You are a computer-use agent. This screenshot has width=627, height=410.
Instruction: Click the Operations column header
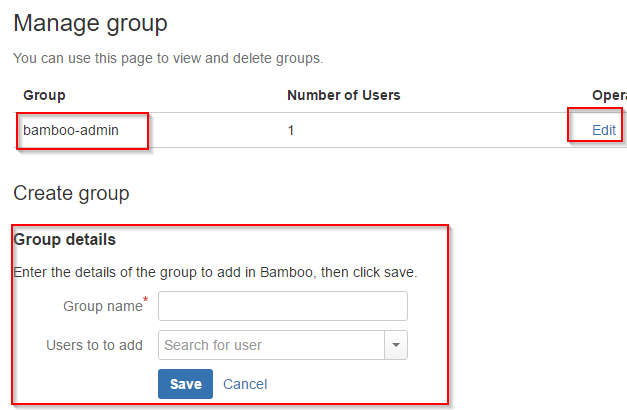point(609,95)
